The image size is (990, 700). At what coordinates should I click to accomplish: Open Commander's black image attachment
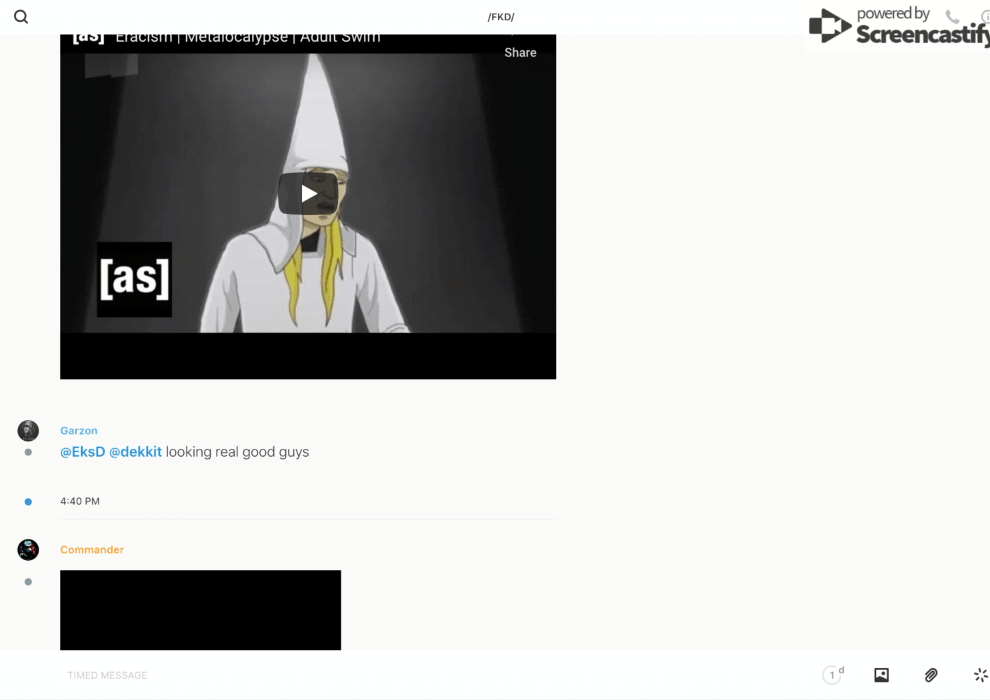point(200,610)
